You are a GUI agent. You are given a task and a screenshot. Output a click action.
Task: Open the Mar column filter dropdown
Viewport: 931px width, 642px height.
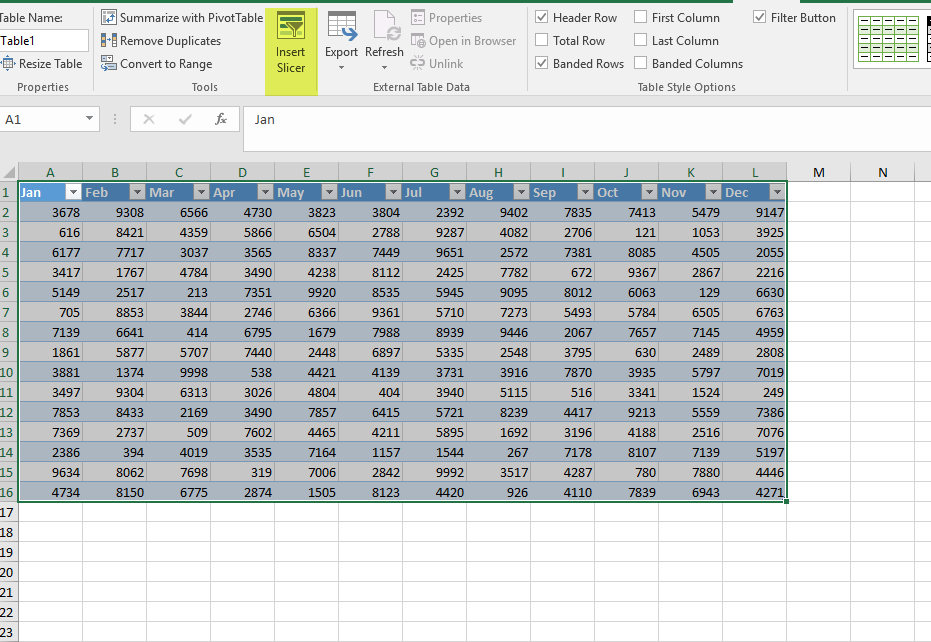(x=201, y=192)
